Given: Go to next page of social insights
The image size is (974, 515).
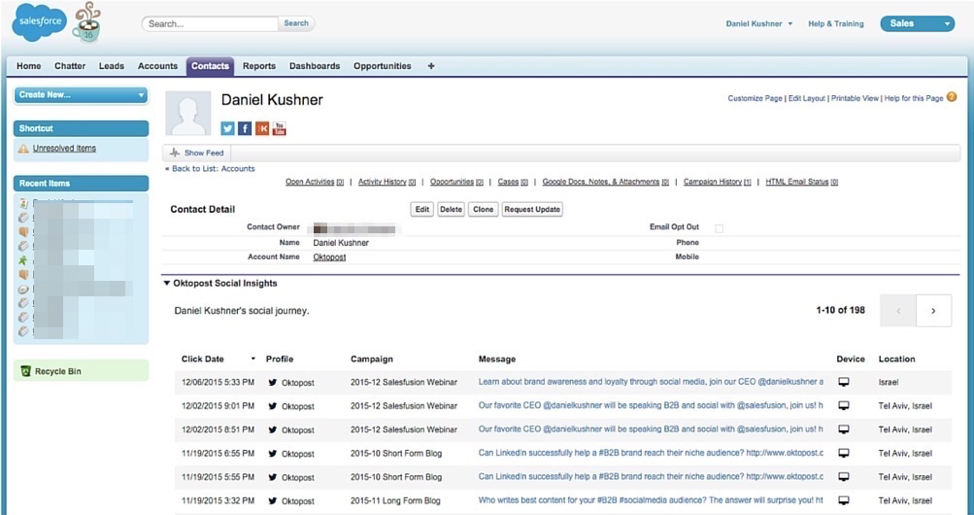Looking at the screenshot, I should (x=934, y=311).
